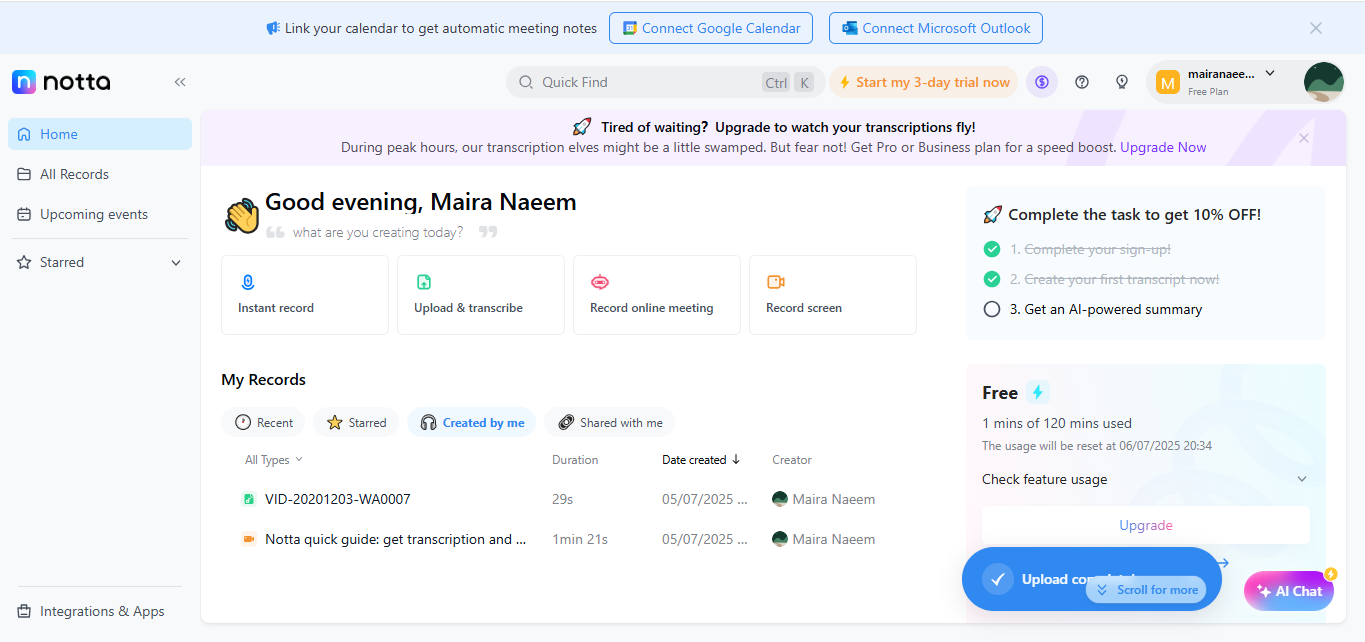Screen dimensions: 1365x642
Task: Open the AI Chat button
Action: [1288, 591]
